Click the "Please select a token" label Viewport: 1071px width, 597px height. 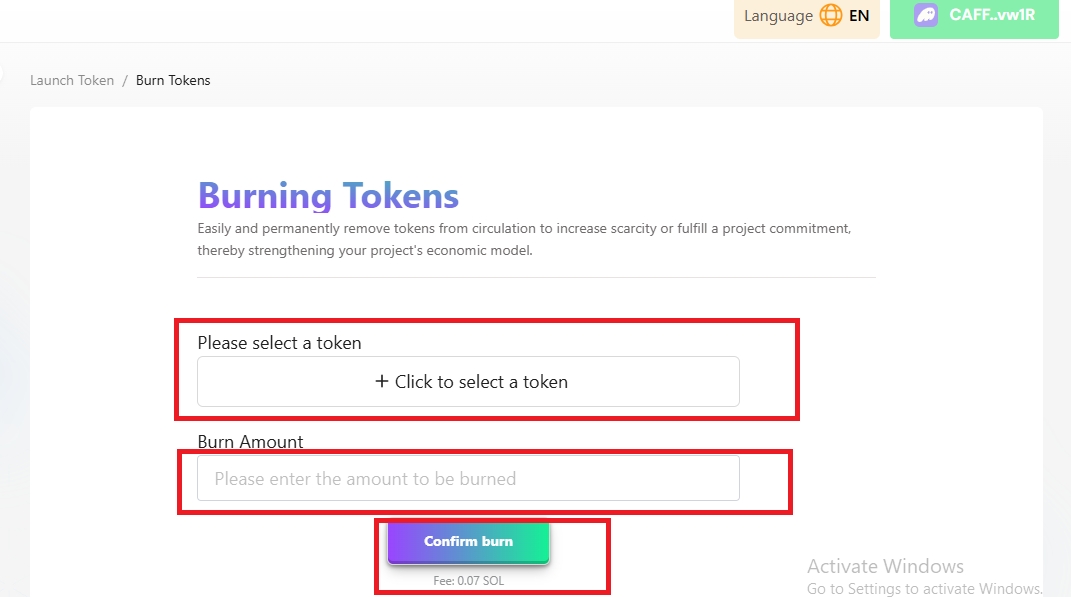pyautogui.click(x=279, y=343)
